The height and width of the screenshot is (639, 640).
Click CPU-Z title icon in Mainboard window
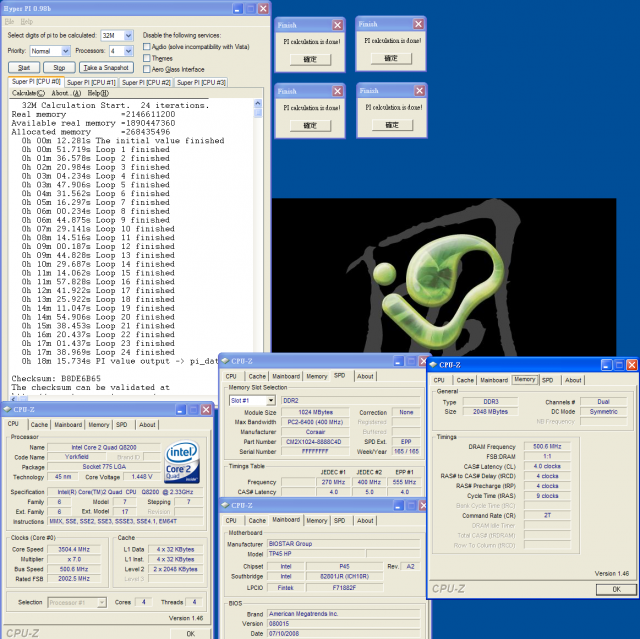(x=225, y=505)
